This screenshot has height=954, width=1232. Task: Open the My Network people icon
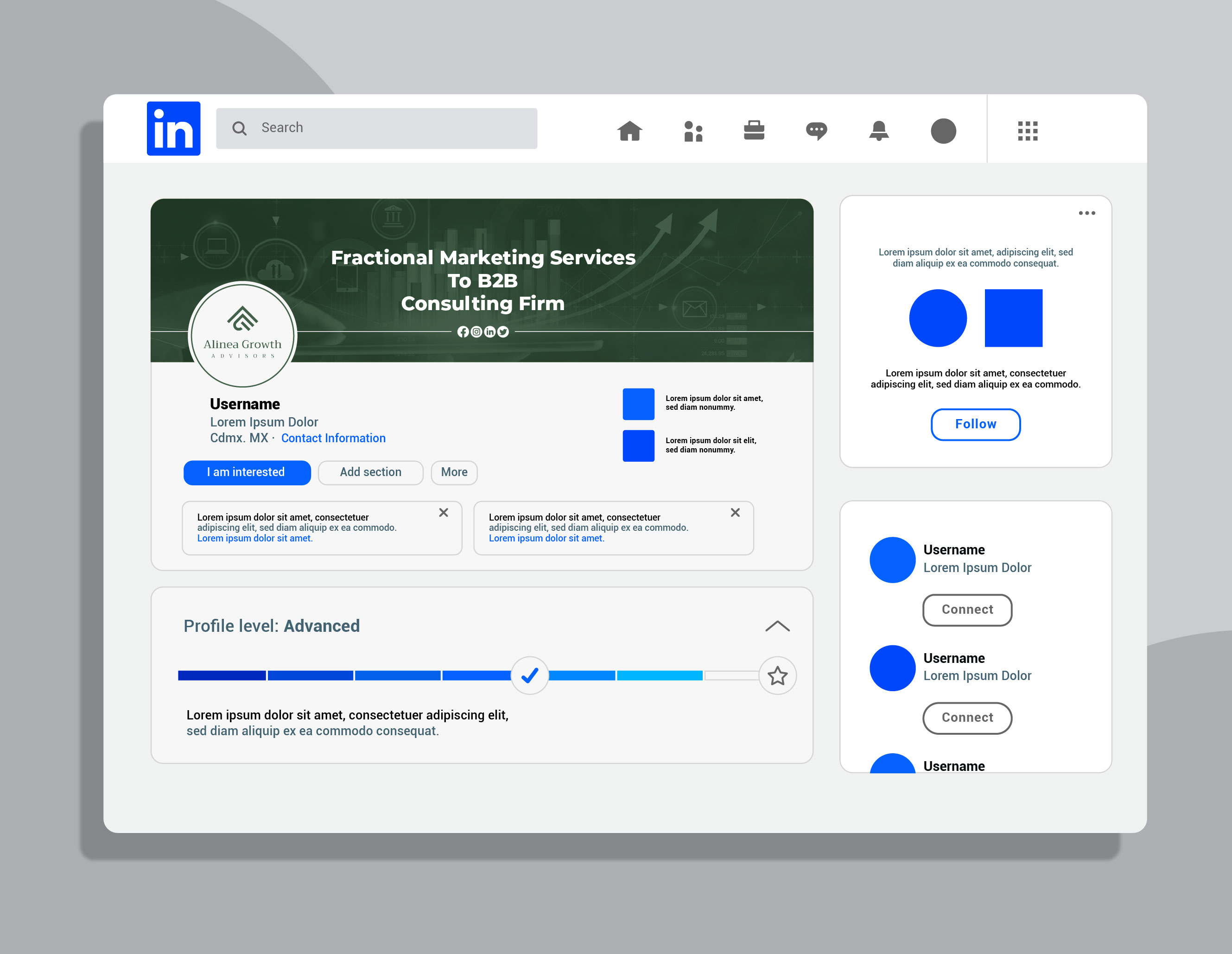tap(693, 132)
